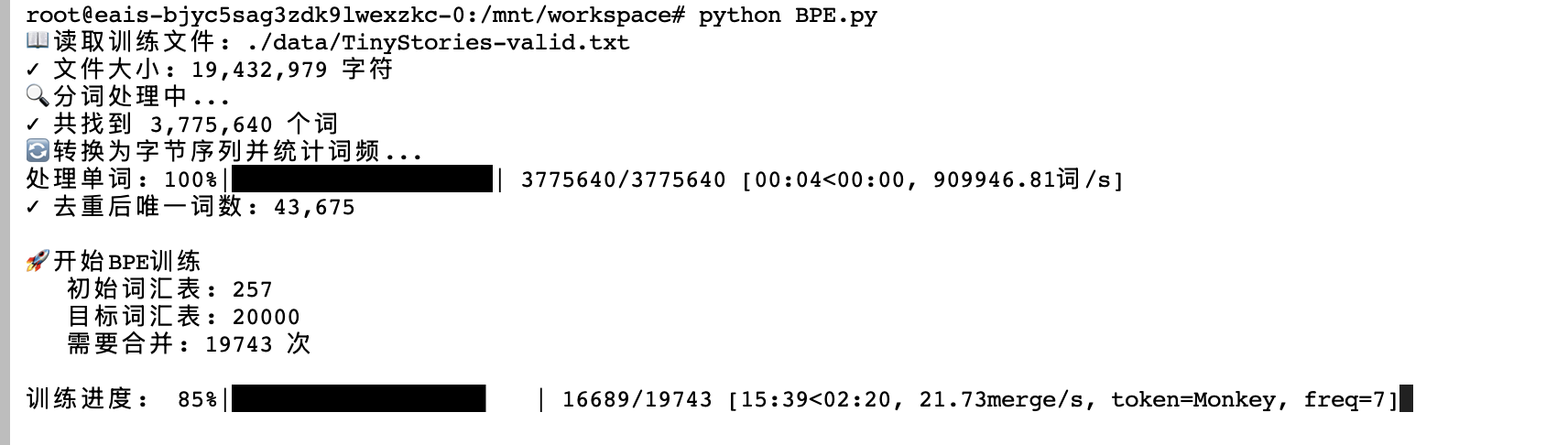
Task: Click the 3775640/3775640 word counter
Action: coord(623,180)
